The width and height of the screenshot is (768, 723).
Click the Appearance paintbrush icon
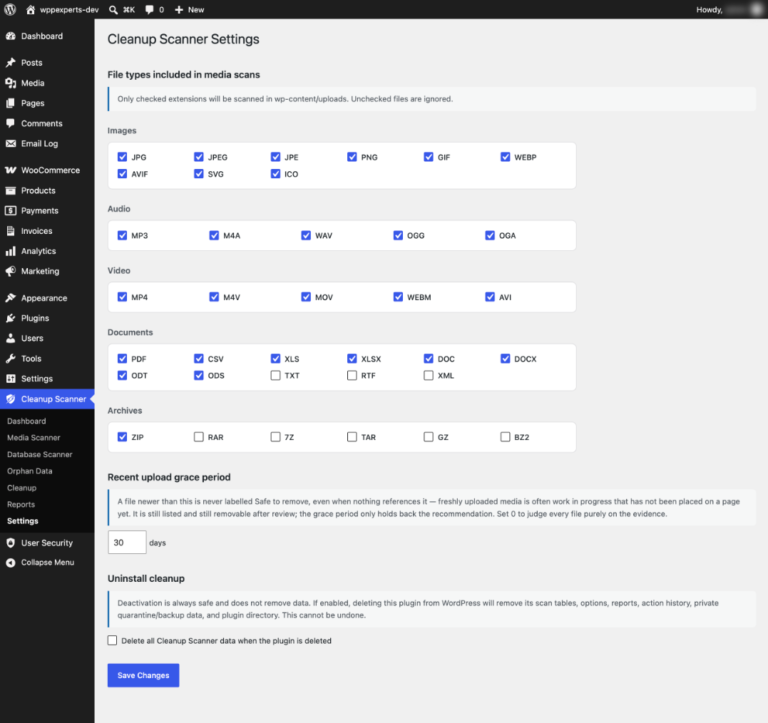pos(10,298)
